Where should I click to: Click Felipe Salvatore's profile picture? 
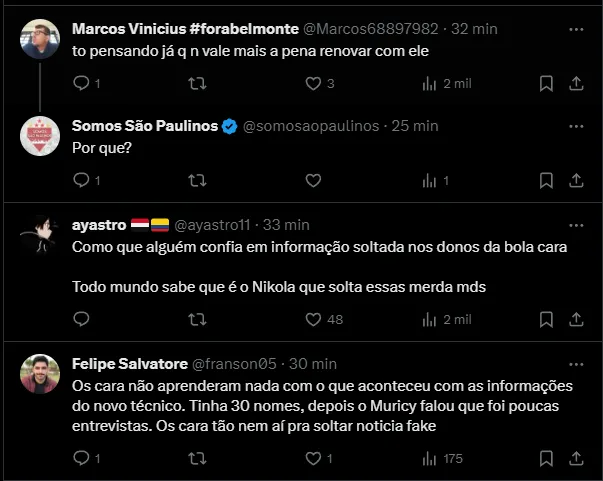click(41, 374)
